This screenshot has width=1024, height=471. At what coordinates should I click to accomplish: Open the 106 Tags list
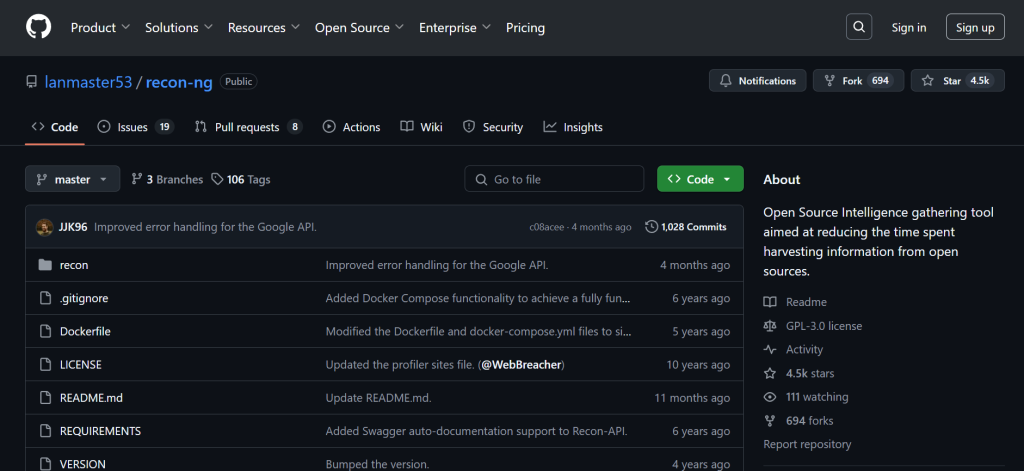click(241, 180)
